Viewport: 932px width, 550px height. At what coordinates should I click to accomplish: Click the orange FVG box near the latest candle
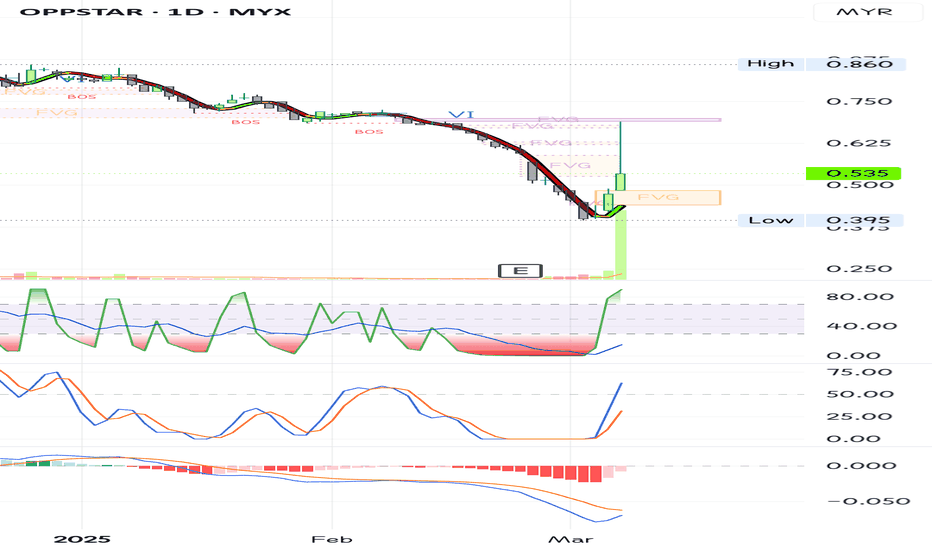click(x=658, y=198)
